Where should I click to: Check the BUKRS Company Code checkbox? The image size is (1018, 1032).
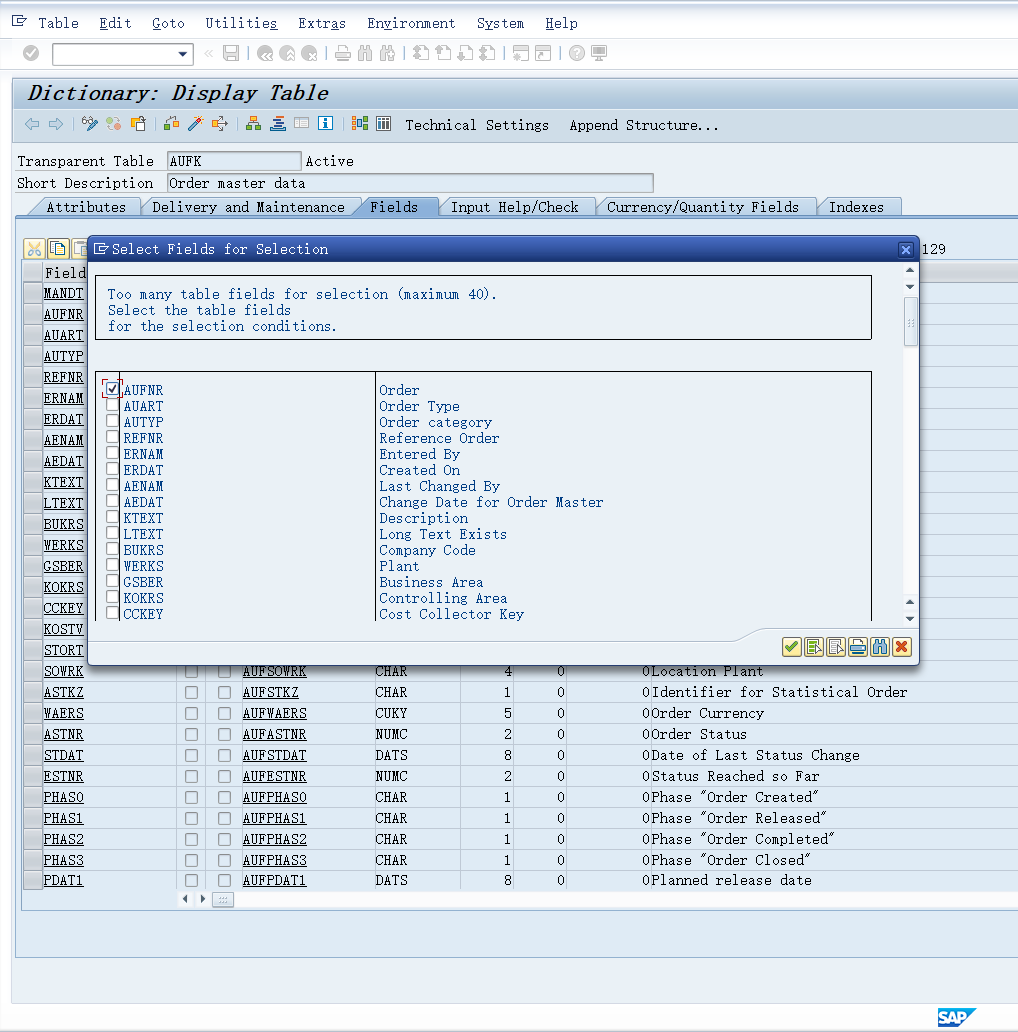click(x=112, y=549)
